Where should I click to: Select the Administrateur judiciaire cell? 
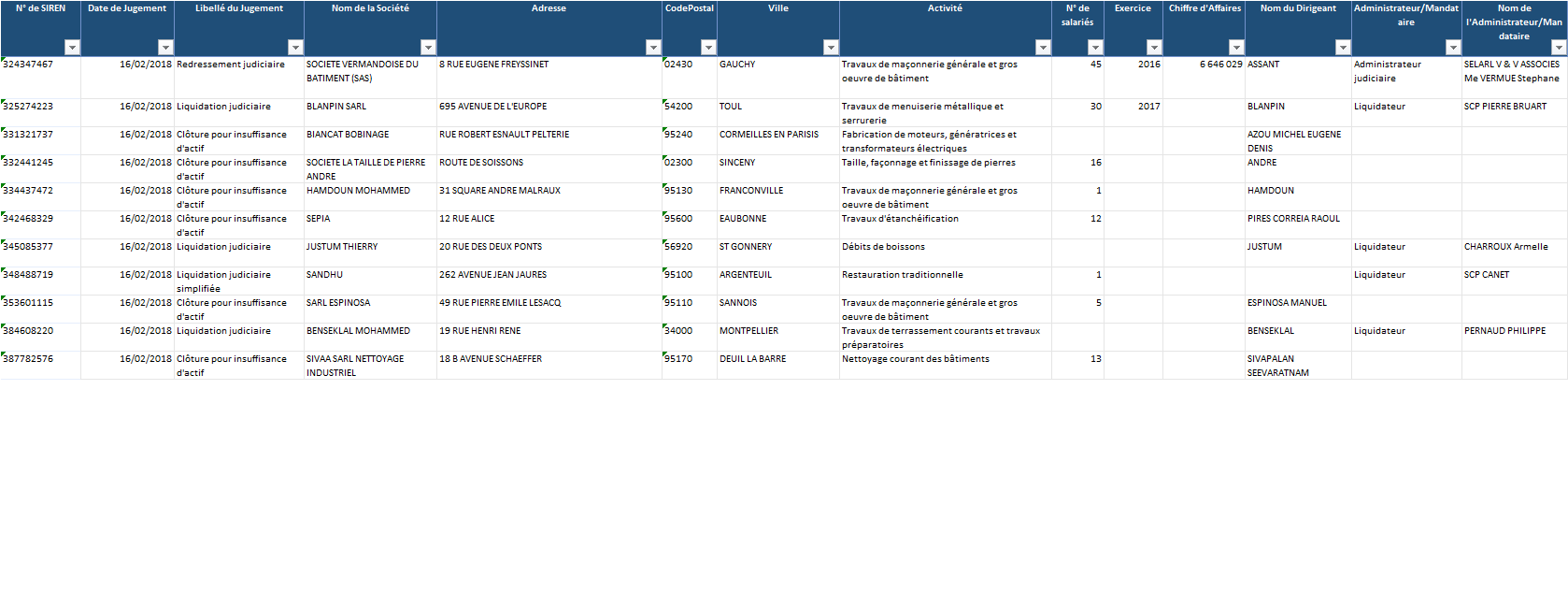[1406, 78]
